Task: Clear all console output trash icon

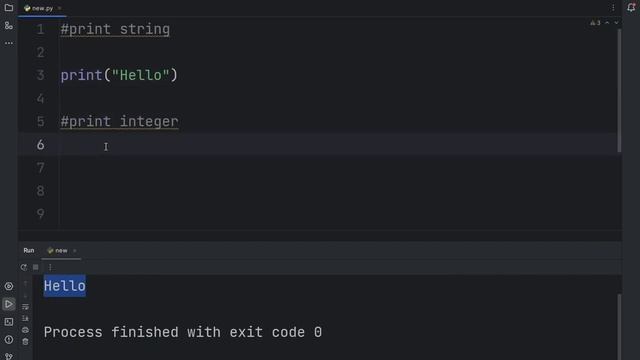Action: [x=25, y=342]
